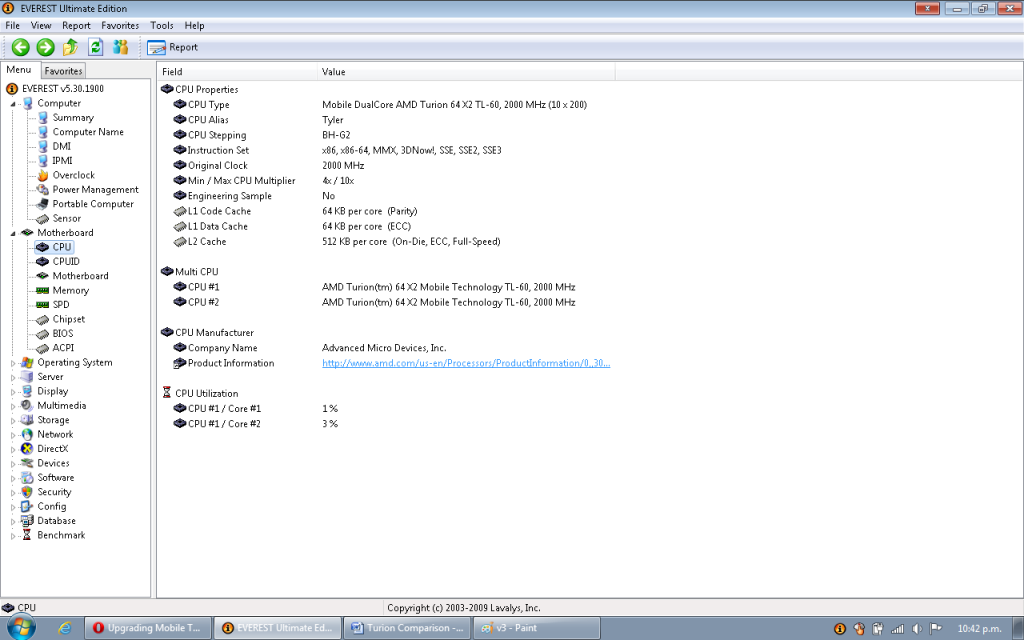This screenshot has height=640, width=1024.
Task: Click the Benchmark hourglass icon
Action: pyautogui.click(x=27, y=535)
